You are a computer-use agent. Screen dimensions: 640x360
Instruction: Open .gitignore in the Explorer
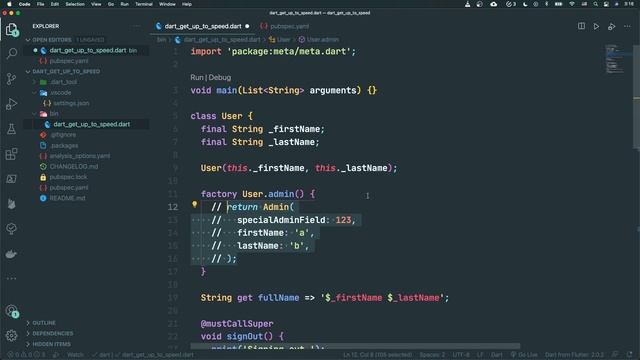(x=63, y=135)
